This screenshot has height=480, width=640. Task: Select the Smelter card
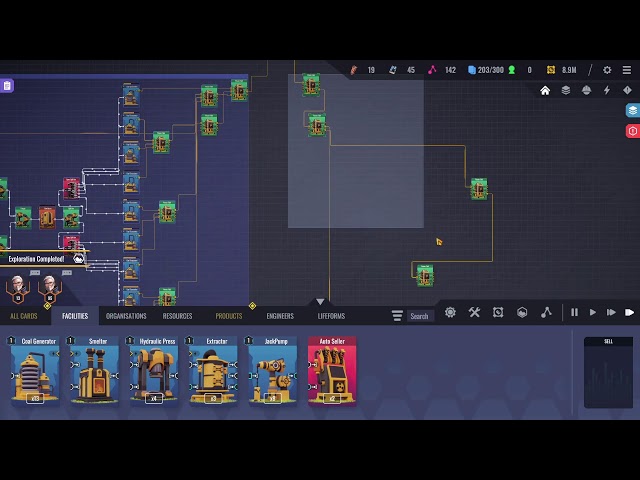(95, 371)
